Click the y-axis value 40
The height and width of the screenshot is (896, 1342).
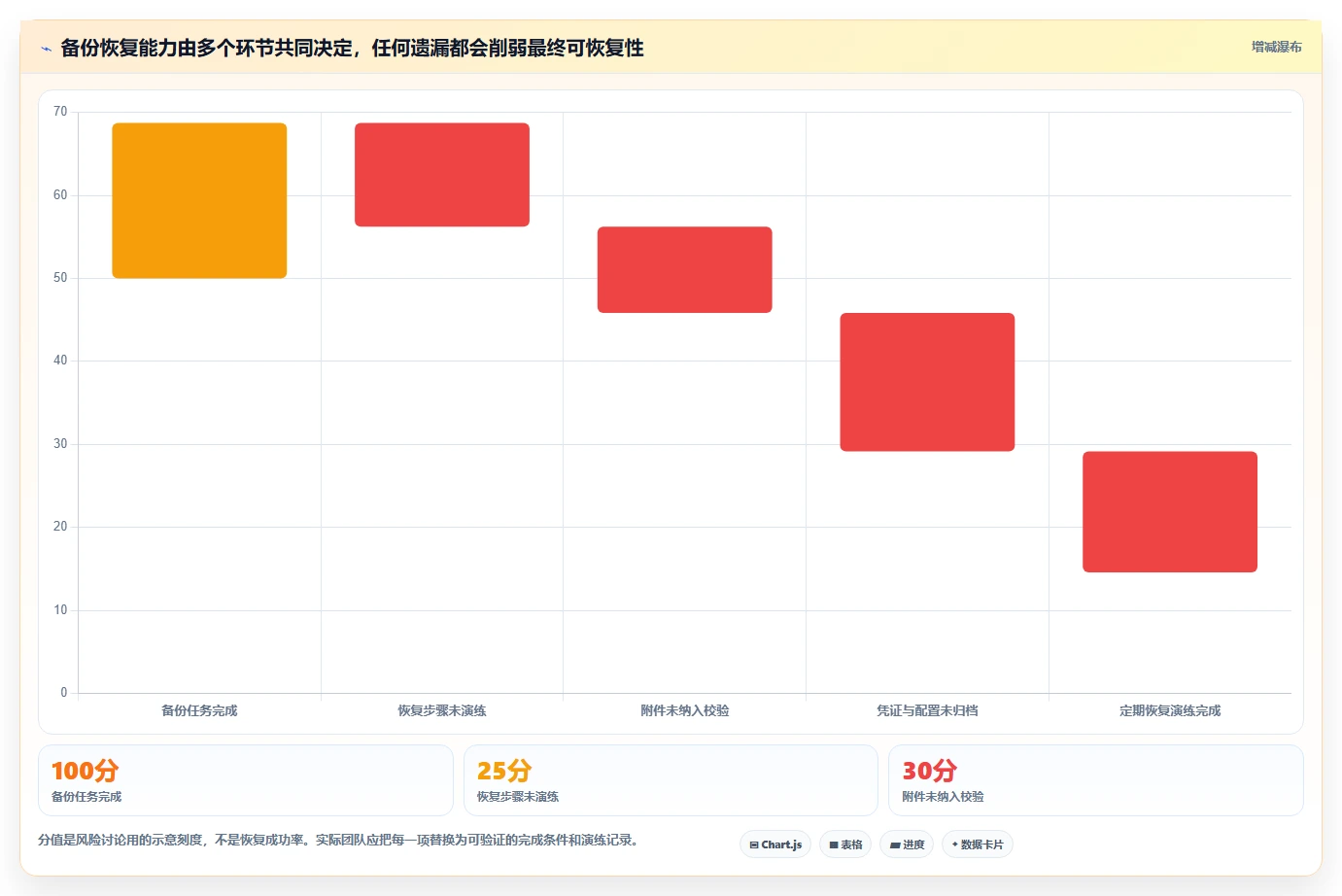tap(60, 361)
